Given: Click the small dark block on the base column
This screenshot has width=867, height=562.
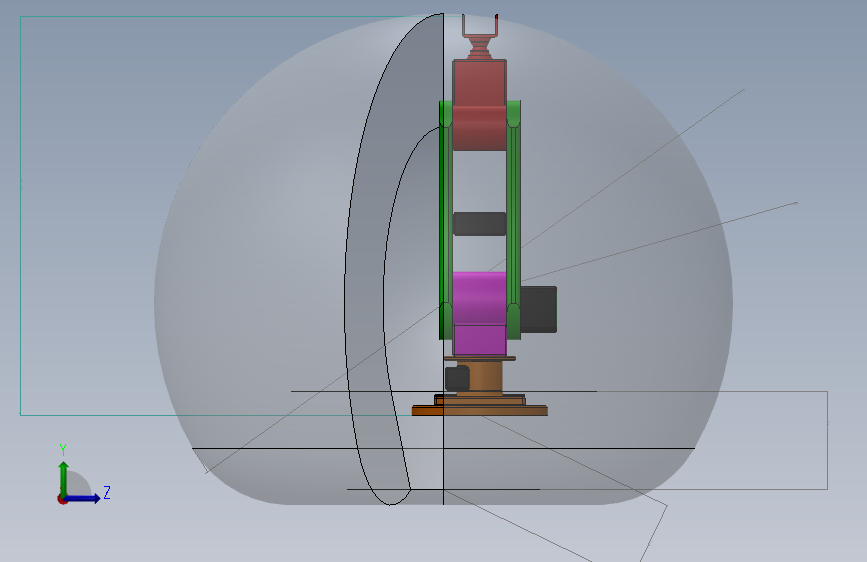Looking at the screenshot, I should point(457,378).
